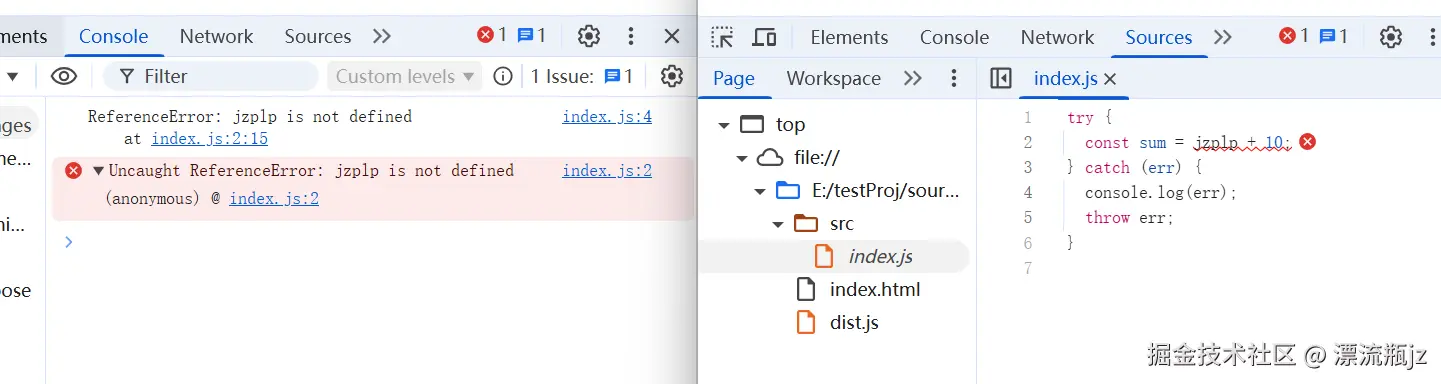Open Network tab in right DevTools
1441x384 pixels.
[x=1057, y=37]
